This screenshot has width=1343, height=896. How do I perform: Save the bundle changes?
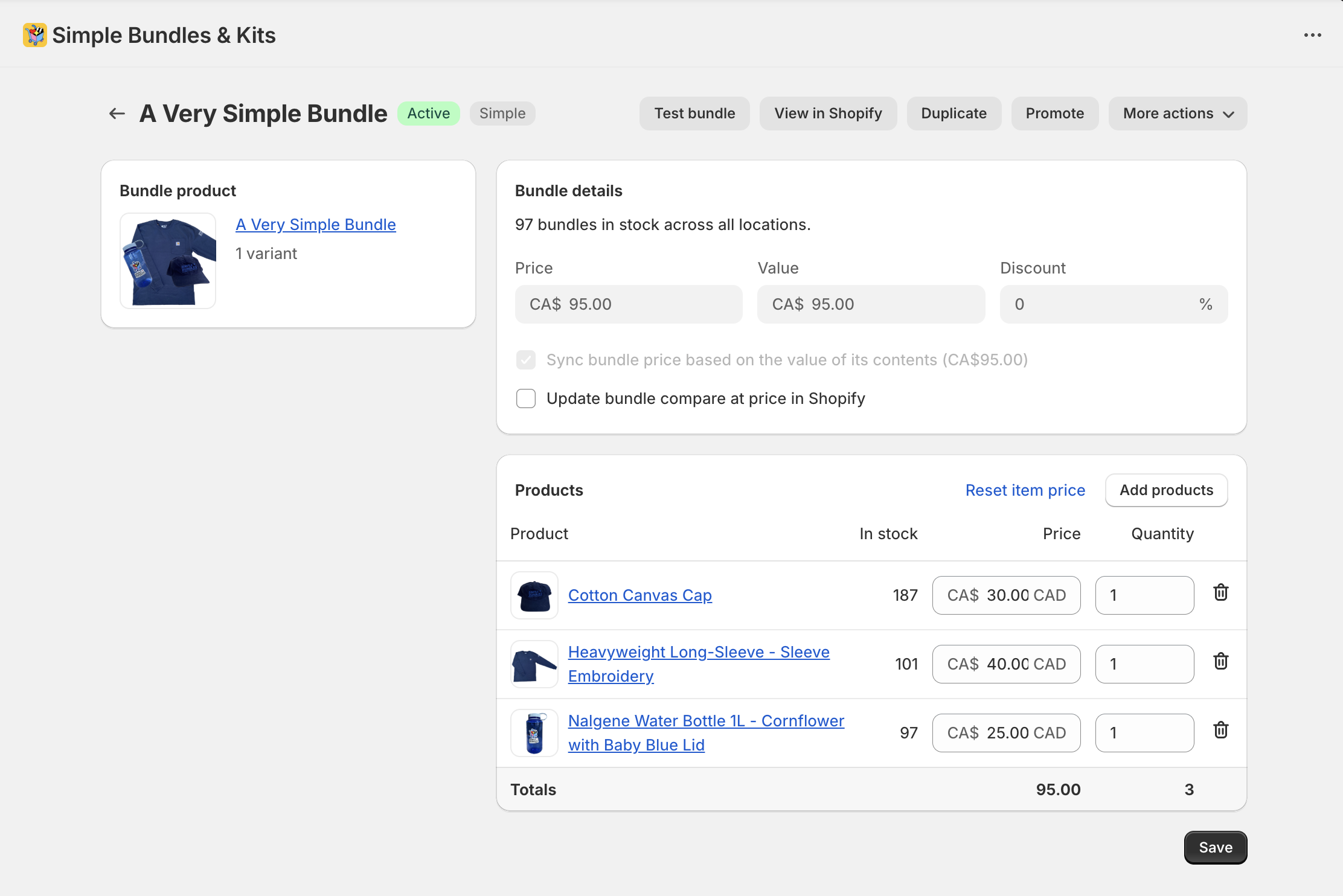pyautogui.click(x=1216, y=848)
